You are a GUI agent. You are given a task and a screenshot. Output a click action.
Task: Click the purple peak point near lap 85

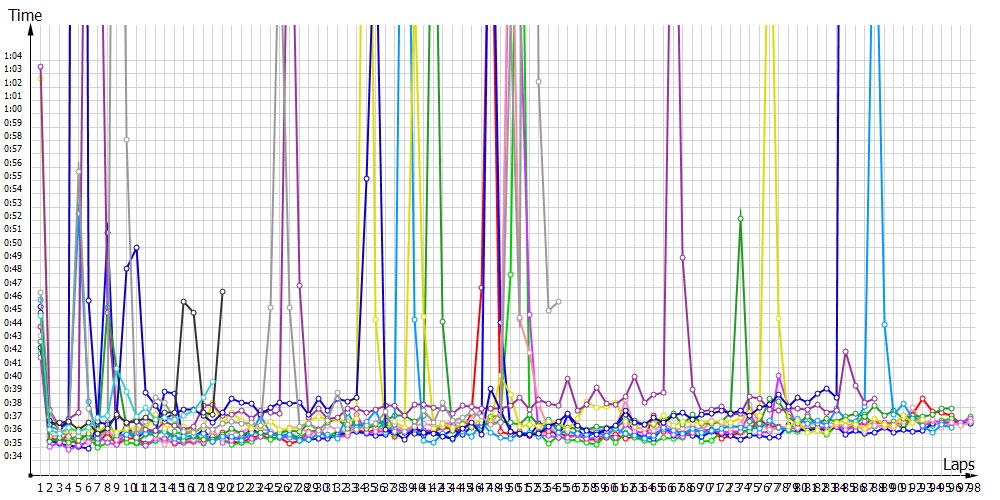click(x=846, y=352)
